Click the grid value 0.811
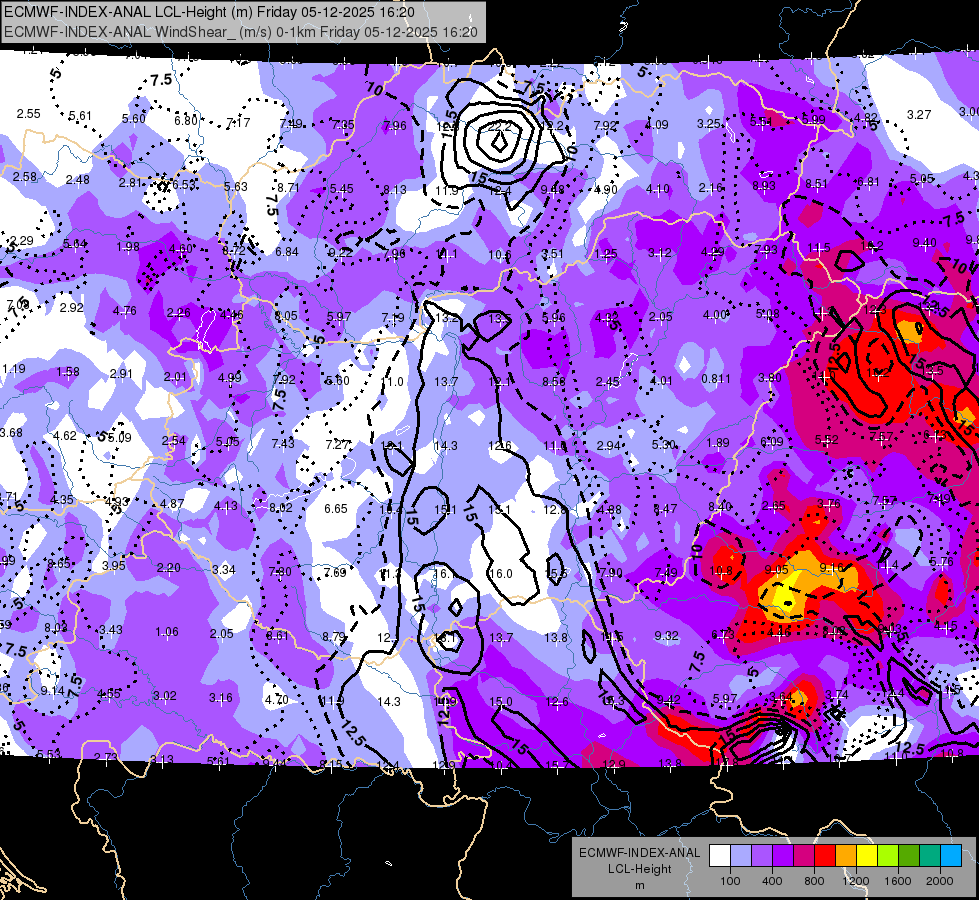The width and height of the screenshot is (979, 900). pos(716,378)
